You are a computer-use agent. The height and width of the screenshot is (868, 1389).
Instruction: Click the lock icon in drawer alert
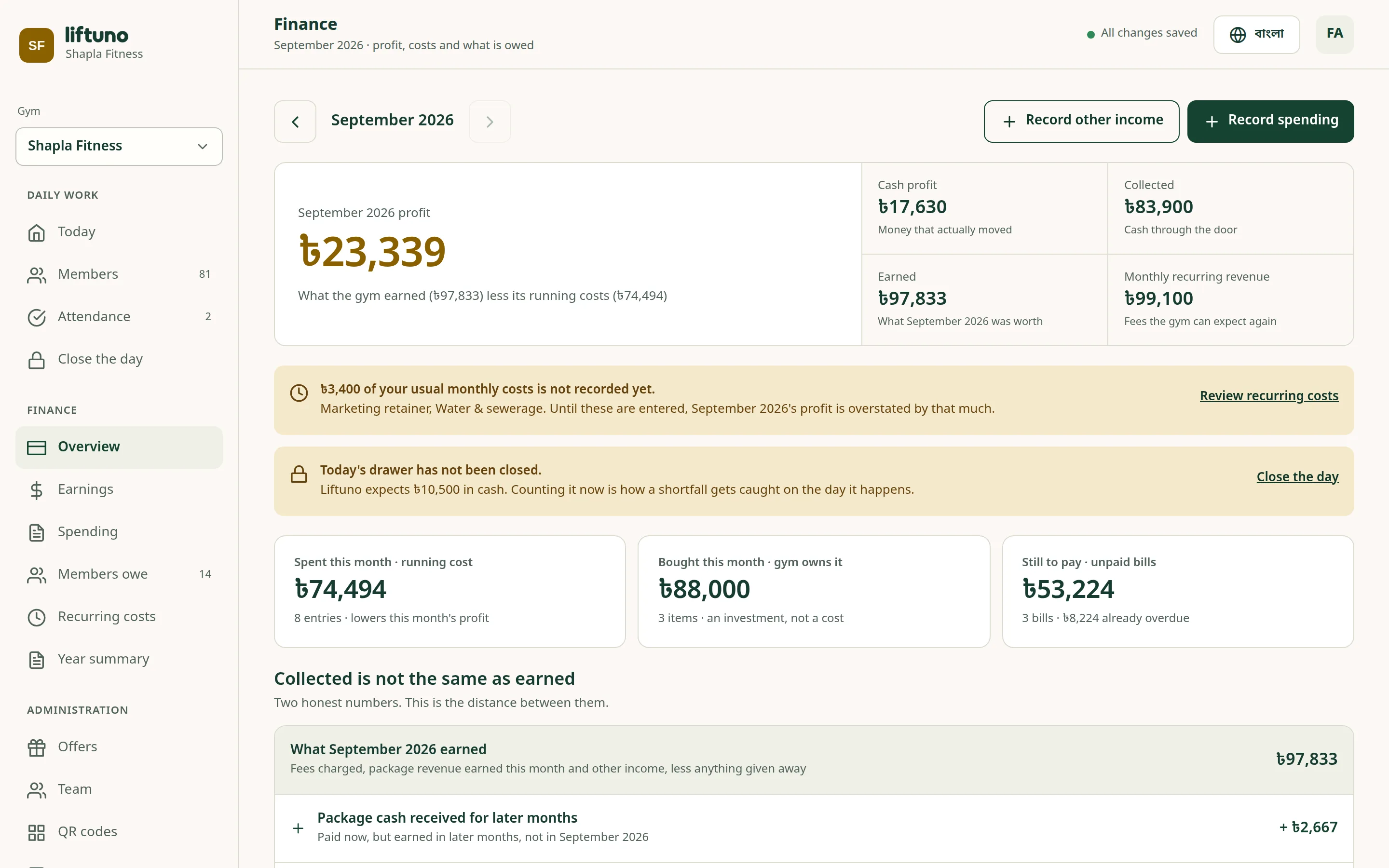(299, 474)
